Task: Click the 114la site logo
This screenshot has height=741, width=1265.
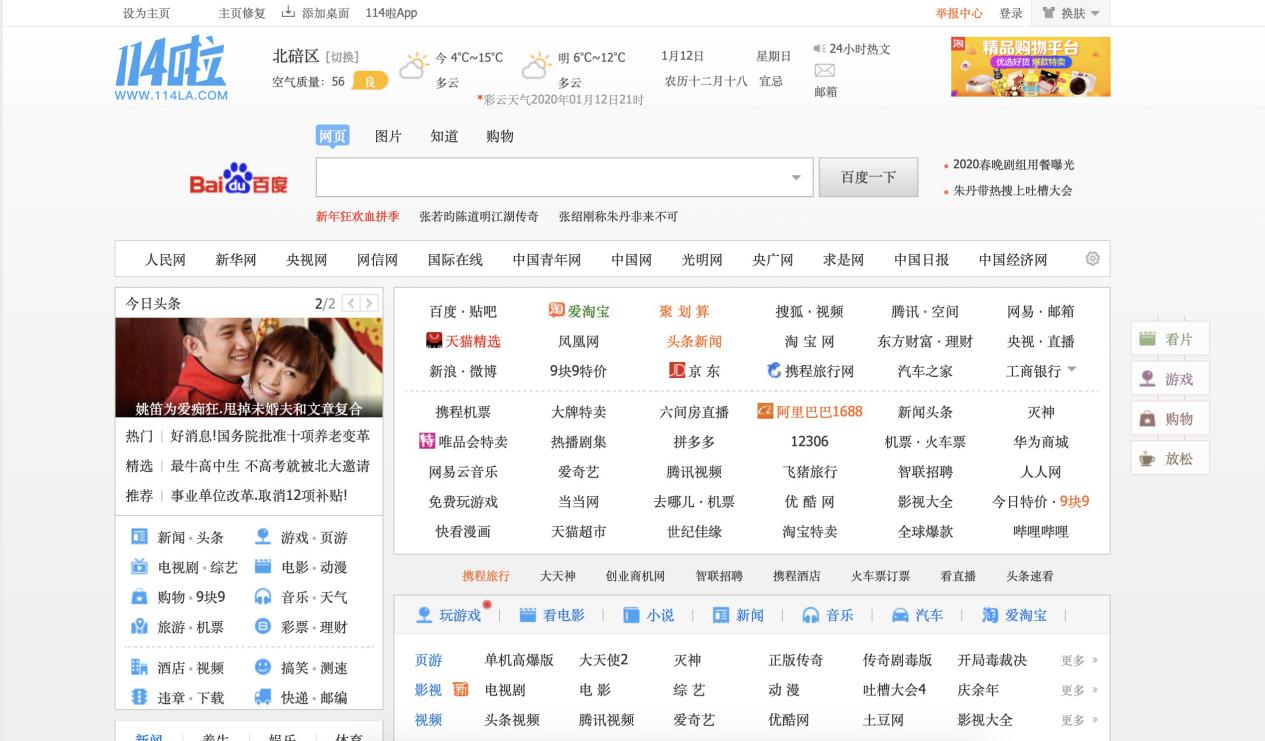Action: (x=171, y=71)
